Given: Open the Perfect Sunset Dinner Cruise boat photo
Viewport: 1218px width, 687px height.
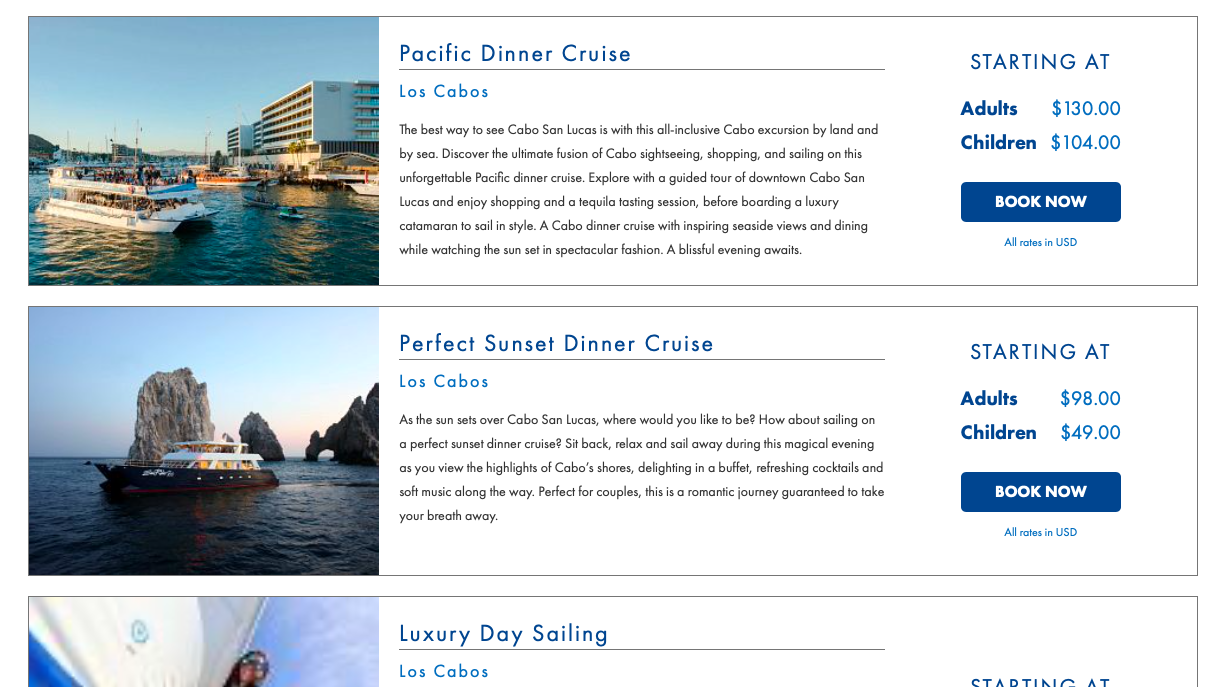Looking at the screenshot, I should tap(203, 440).
